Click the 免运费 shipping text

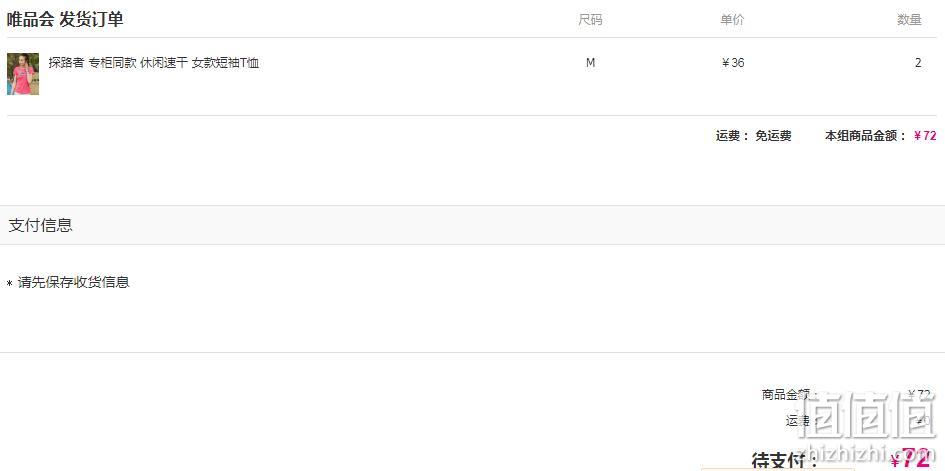click(x=773, y=136)
